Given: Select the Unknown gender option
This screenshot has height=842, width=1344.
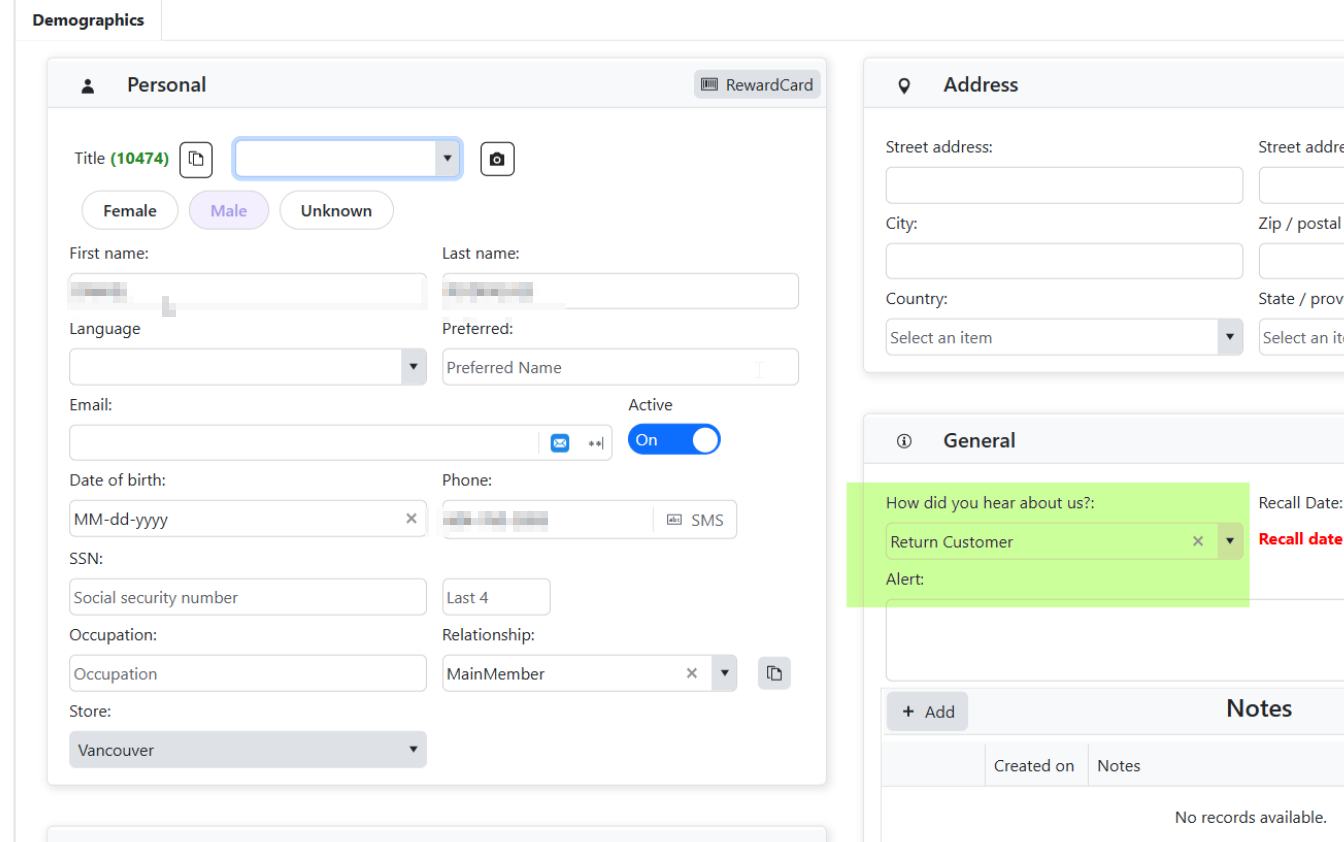Looking at the screenshot, I should pos(336,210).
